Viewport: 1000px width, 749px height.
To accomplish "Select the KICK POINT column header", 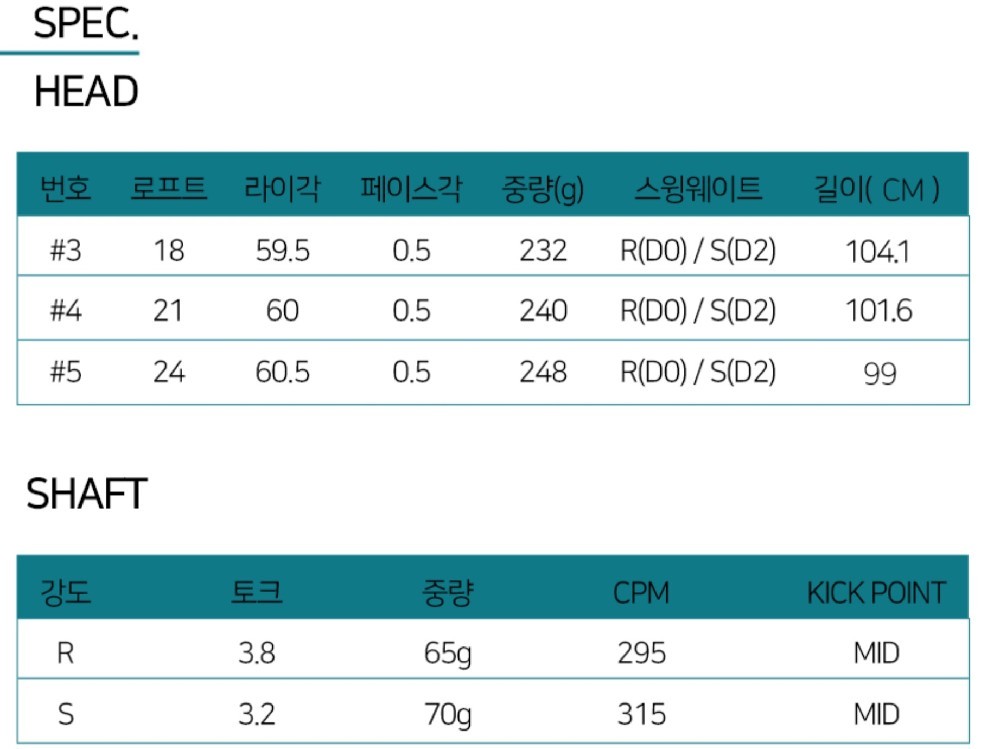I will point(876,593).
